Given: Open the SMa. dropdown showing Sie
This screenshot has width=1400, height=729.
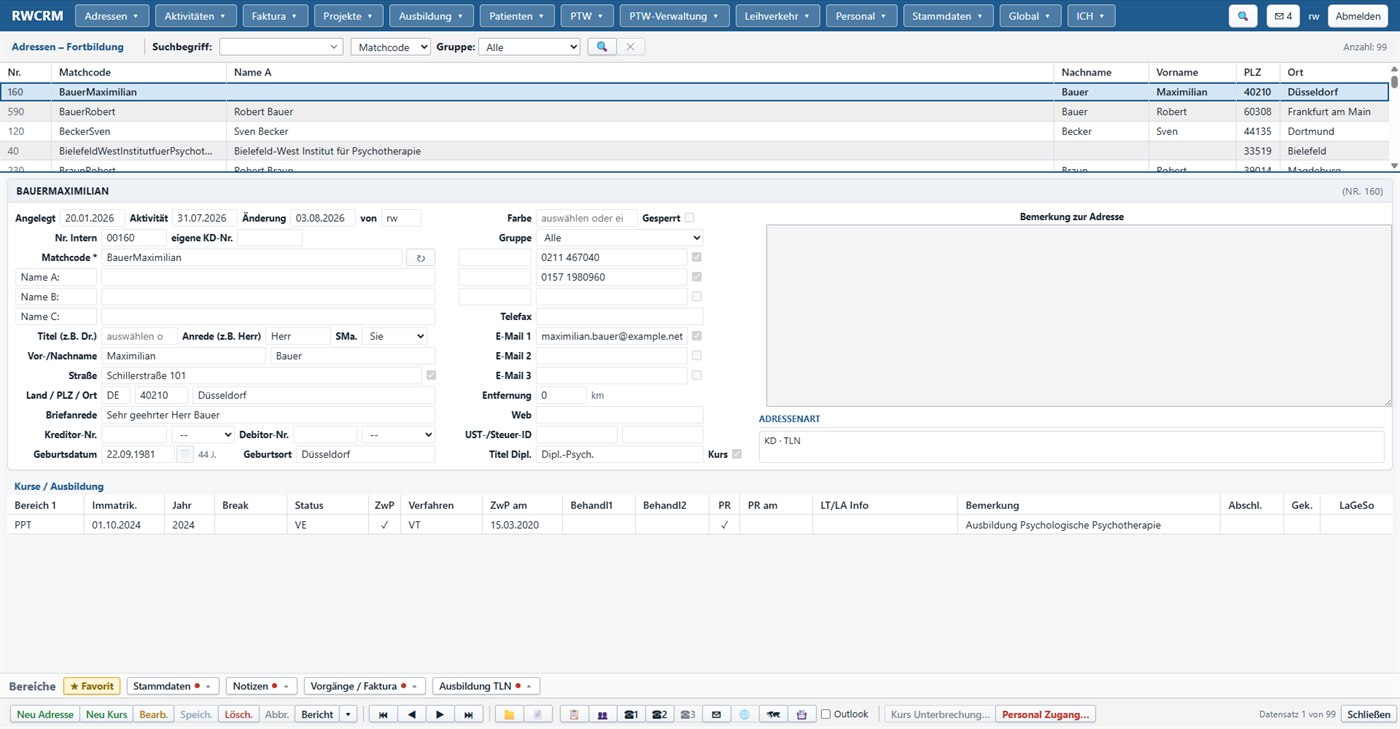Looking at the screenshot, I should tap(395, 336).
